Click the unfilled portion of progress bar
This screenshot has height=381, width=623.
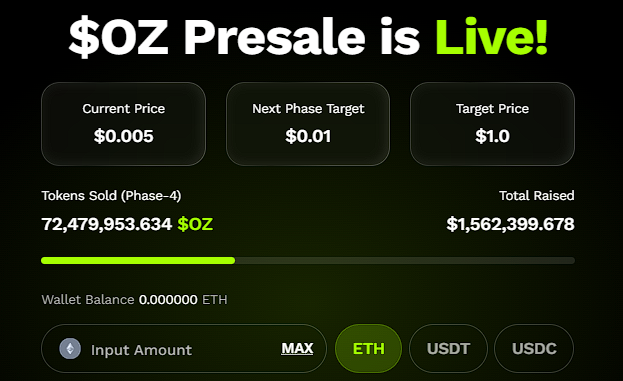coord(405,261)
